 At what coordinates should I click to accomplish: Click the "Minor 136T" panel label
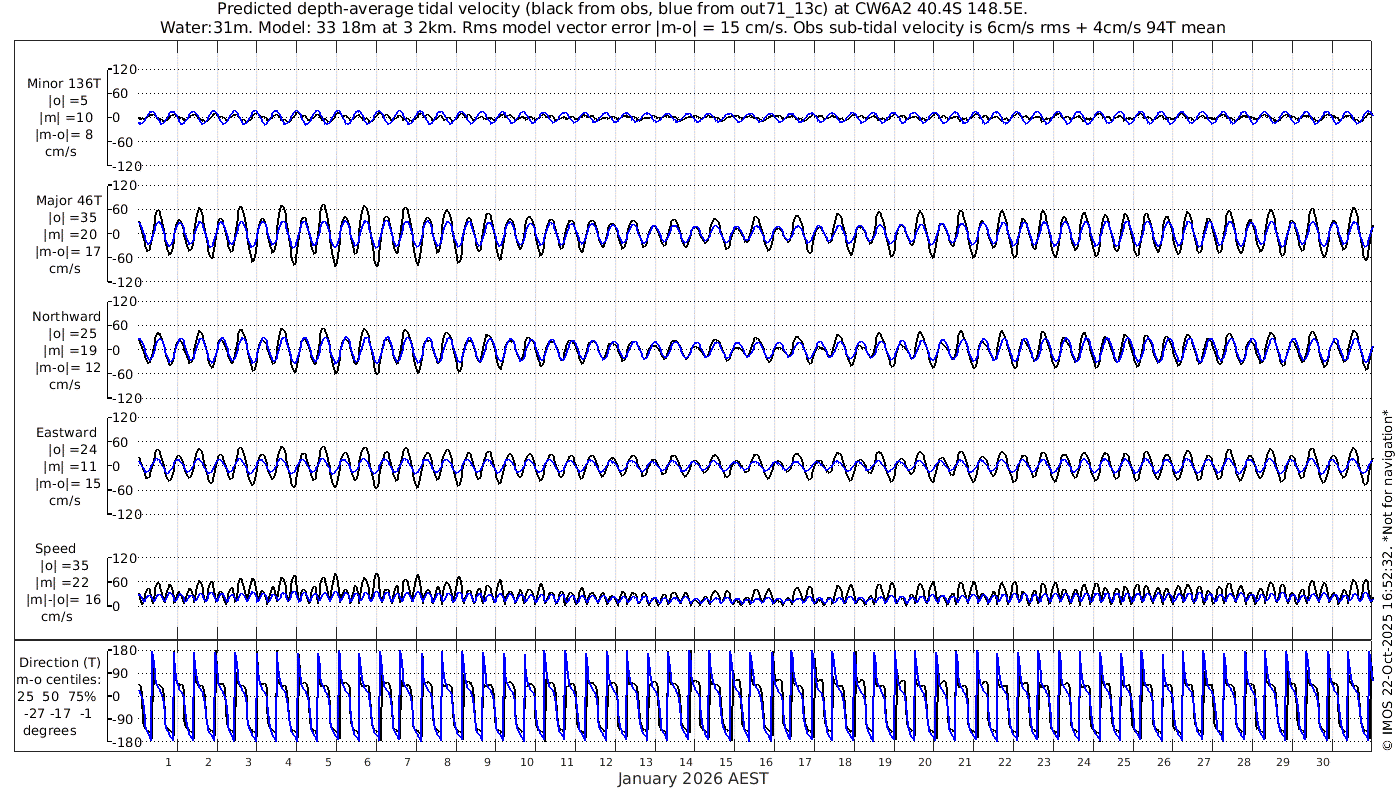tap(64, 83)
